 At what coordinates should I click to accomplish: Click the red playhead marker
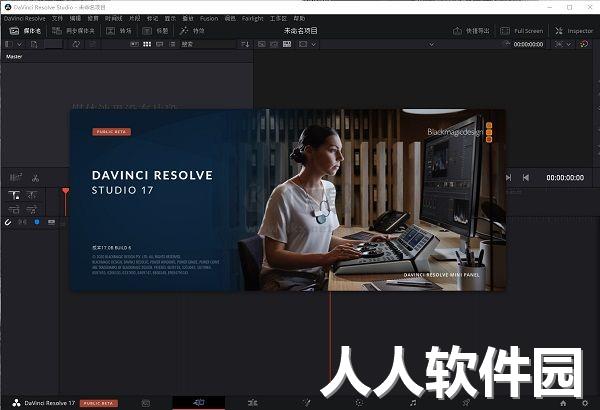pyautogui.click(x=66, y=191)
